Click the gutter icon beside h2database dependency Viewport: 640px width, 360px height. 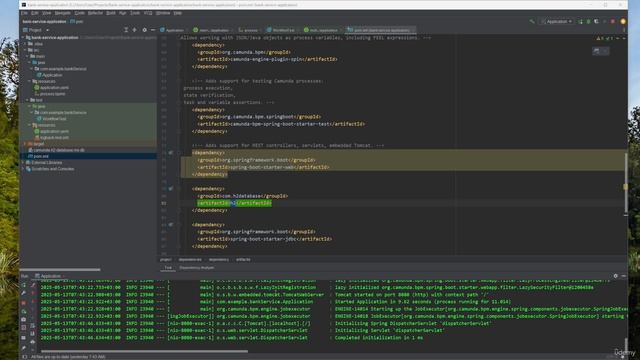(171, 189)
